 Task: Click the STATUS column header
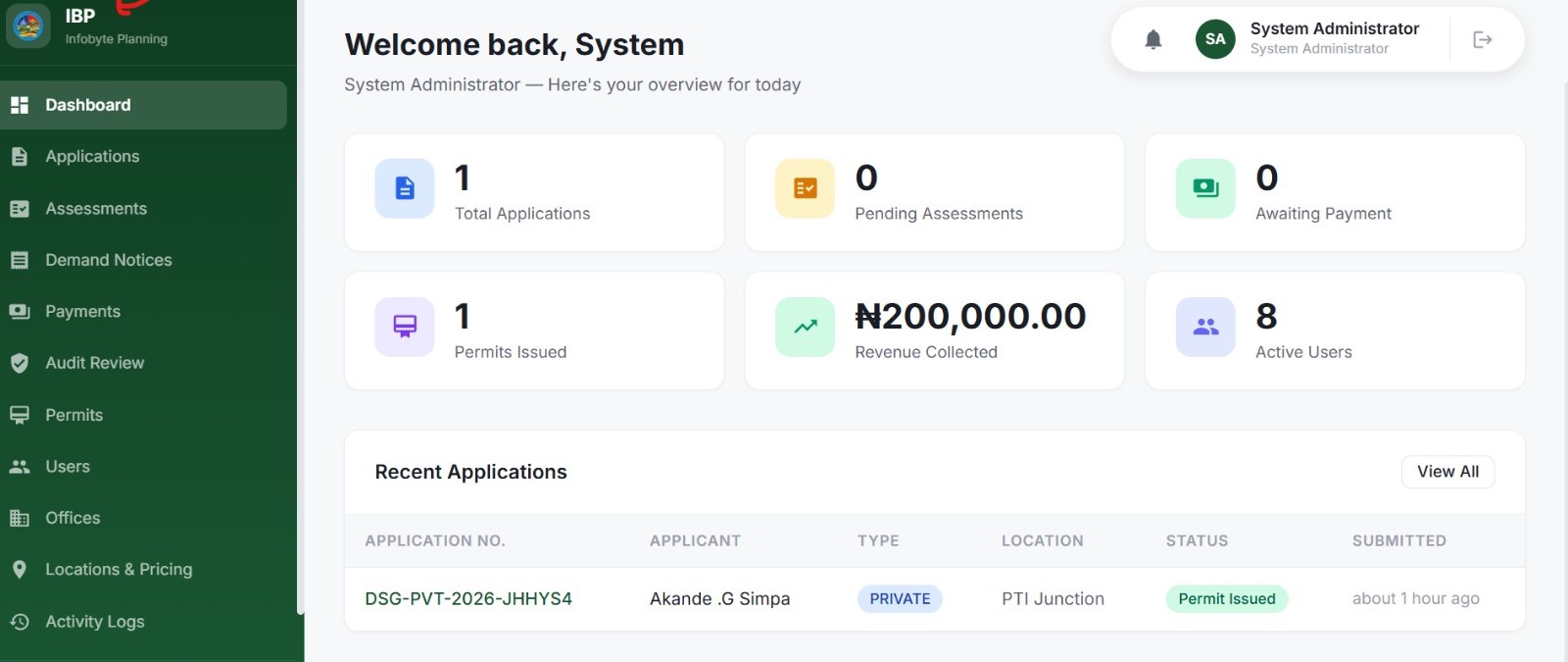(1197, 541)
